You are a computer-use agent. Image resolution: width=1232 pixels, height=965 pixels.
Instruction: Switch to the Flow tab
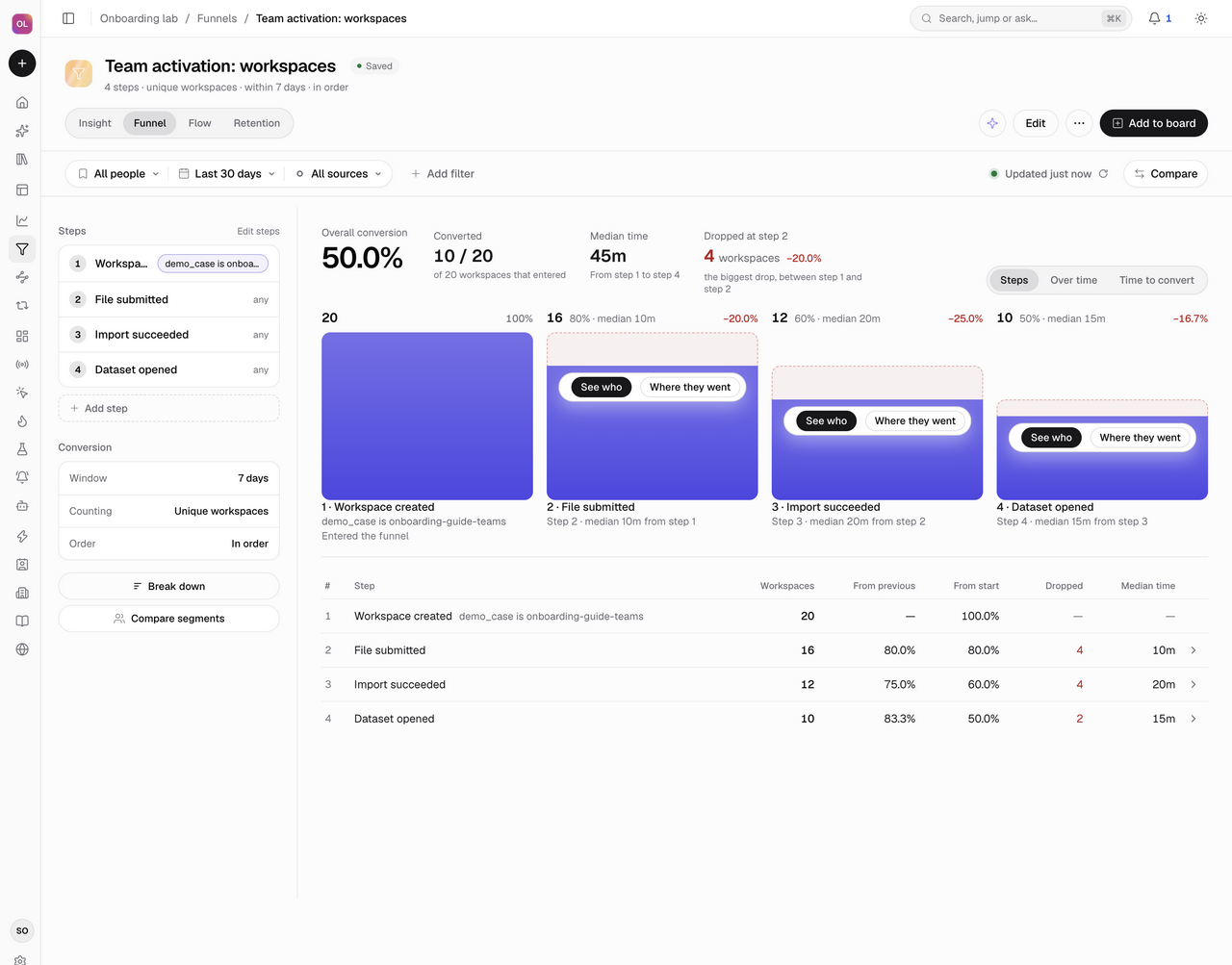pyautogui.click(x=199, y=123)
